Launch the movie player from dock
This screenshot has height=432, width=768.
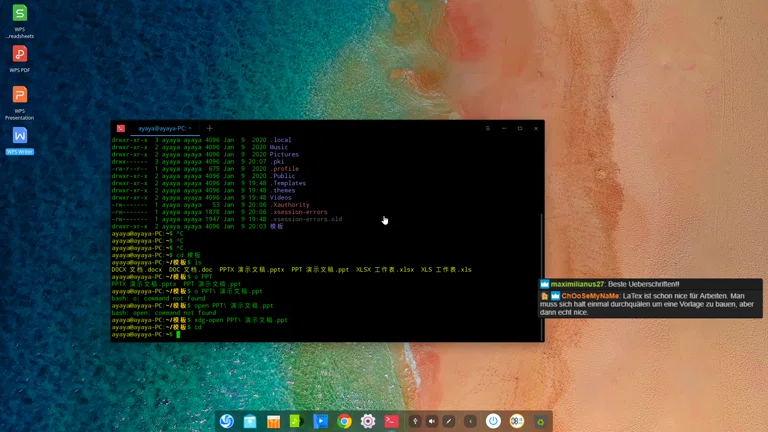point(320,421)
